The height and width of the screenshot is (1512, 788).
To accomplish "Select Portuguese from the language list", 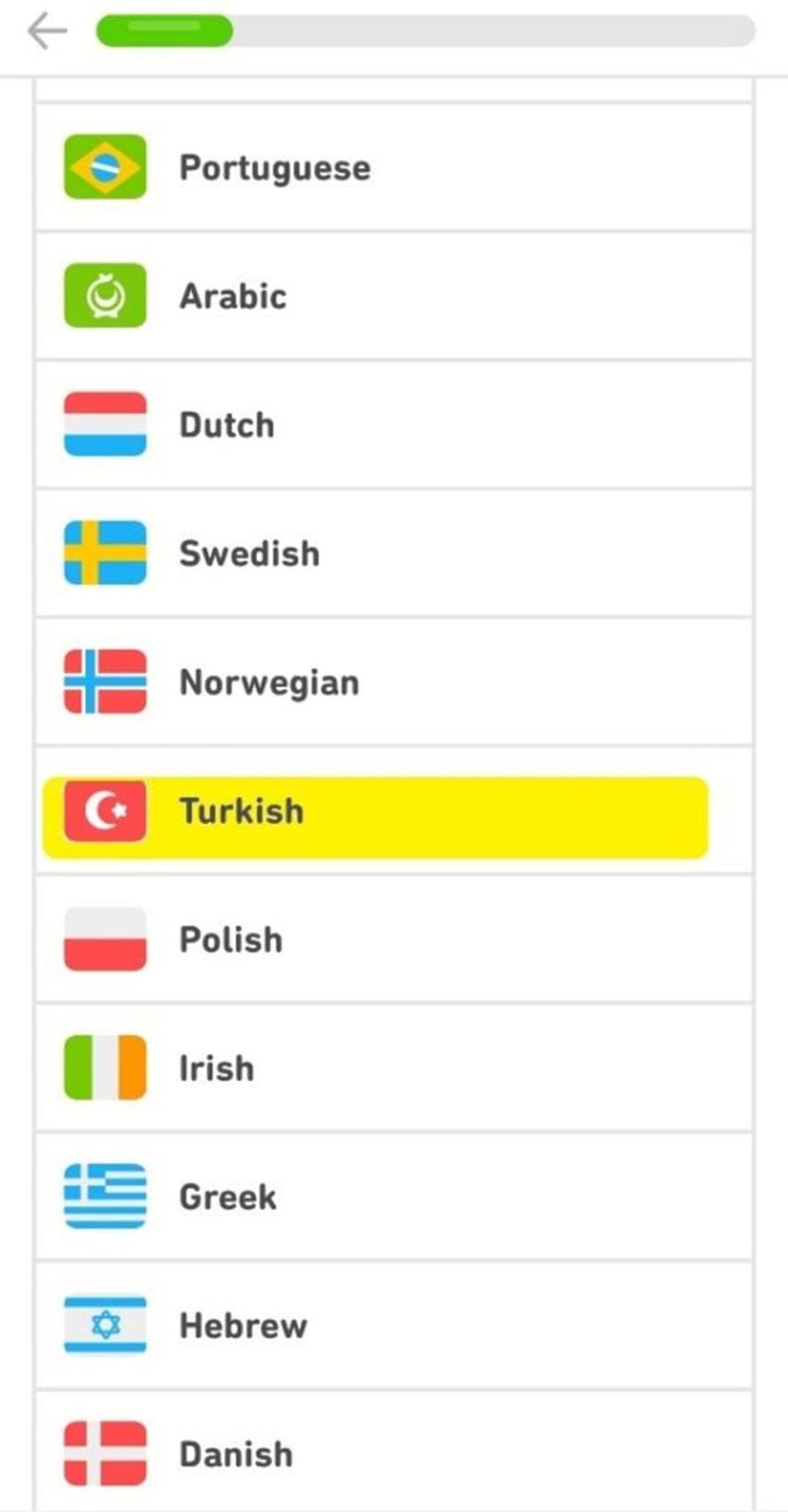I will (275, 168).
